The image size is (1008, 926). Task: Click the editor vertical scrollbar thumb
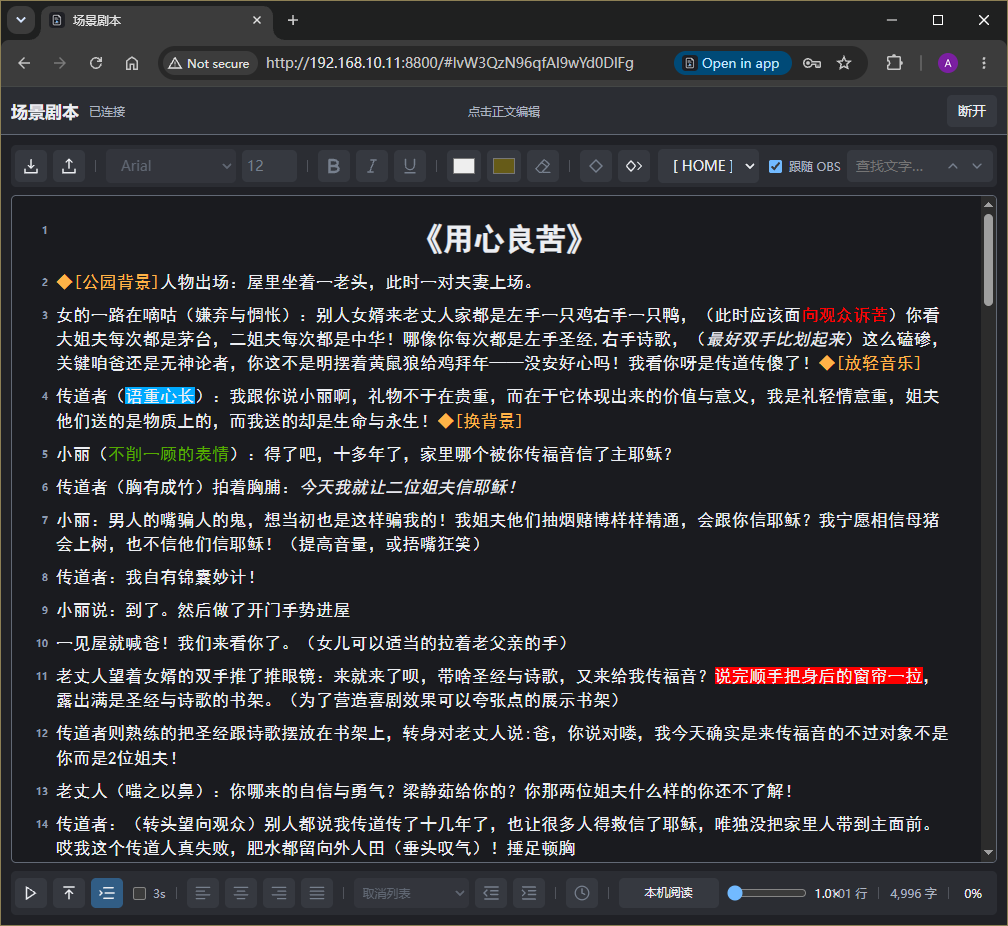pos(988,259)
